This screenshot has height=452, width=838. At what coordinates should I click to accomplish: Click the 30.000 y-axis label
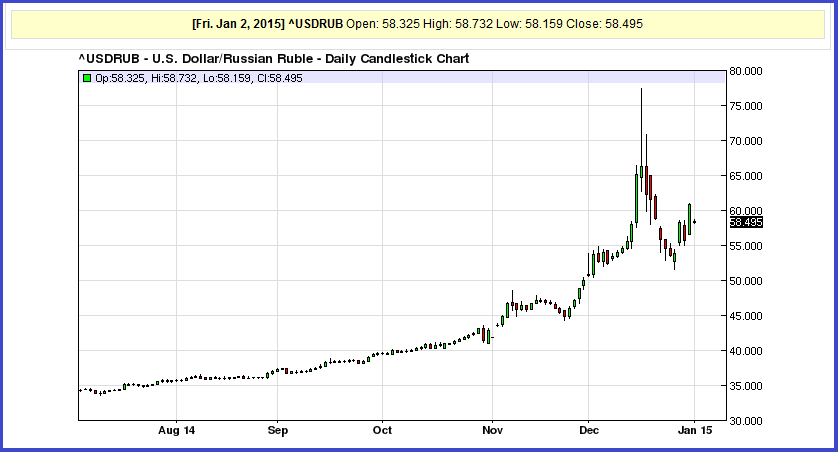[x=746, y=421]
